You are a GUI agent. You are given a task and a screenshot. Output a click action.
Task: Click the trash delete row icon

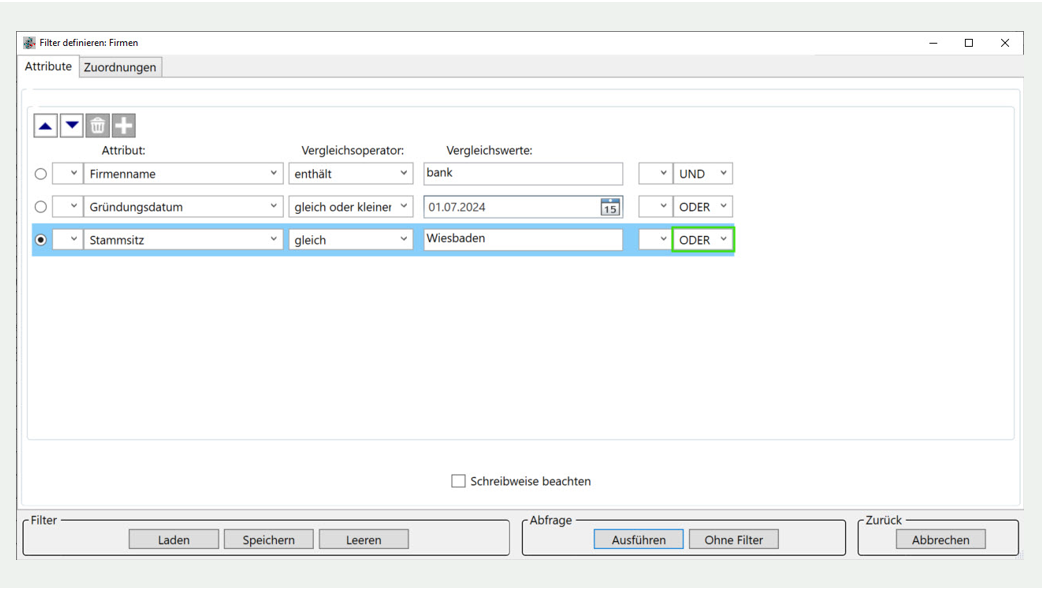point(97,126)
